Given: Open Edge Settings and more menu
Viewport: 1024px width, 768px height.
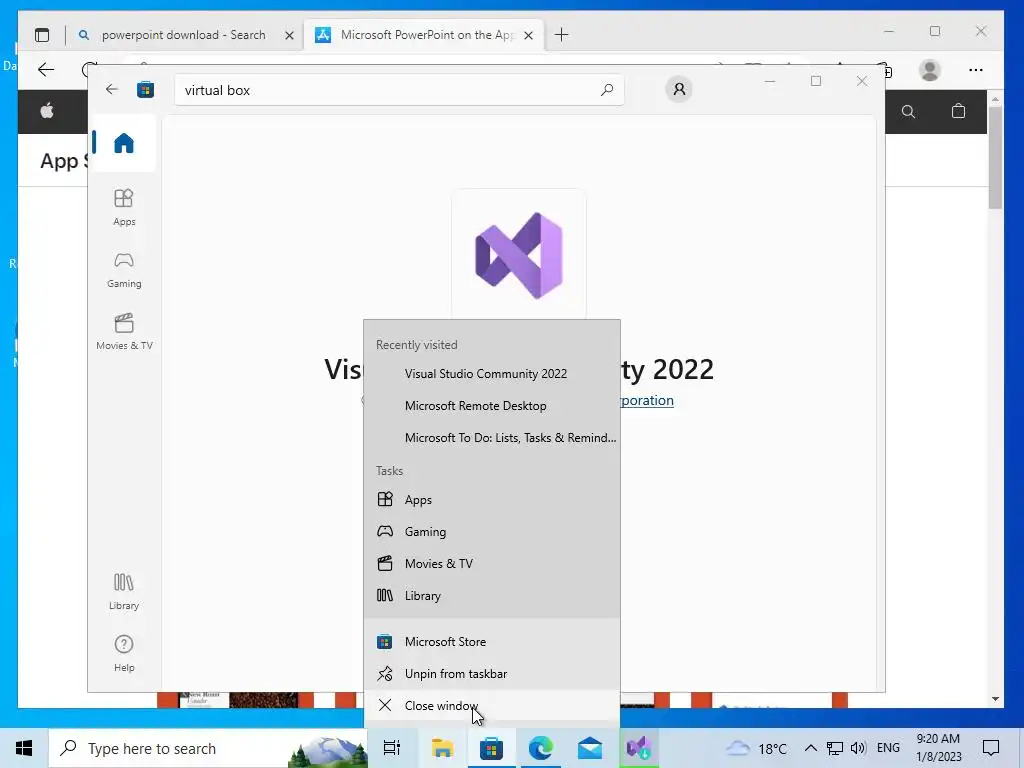Looking at the screenshot, I should [976, 70].
